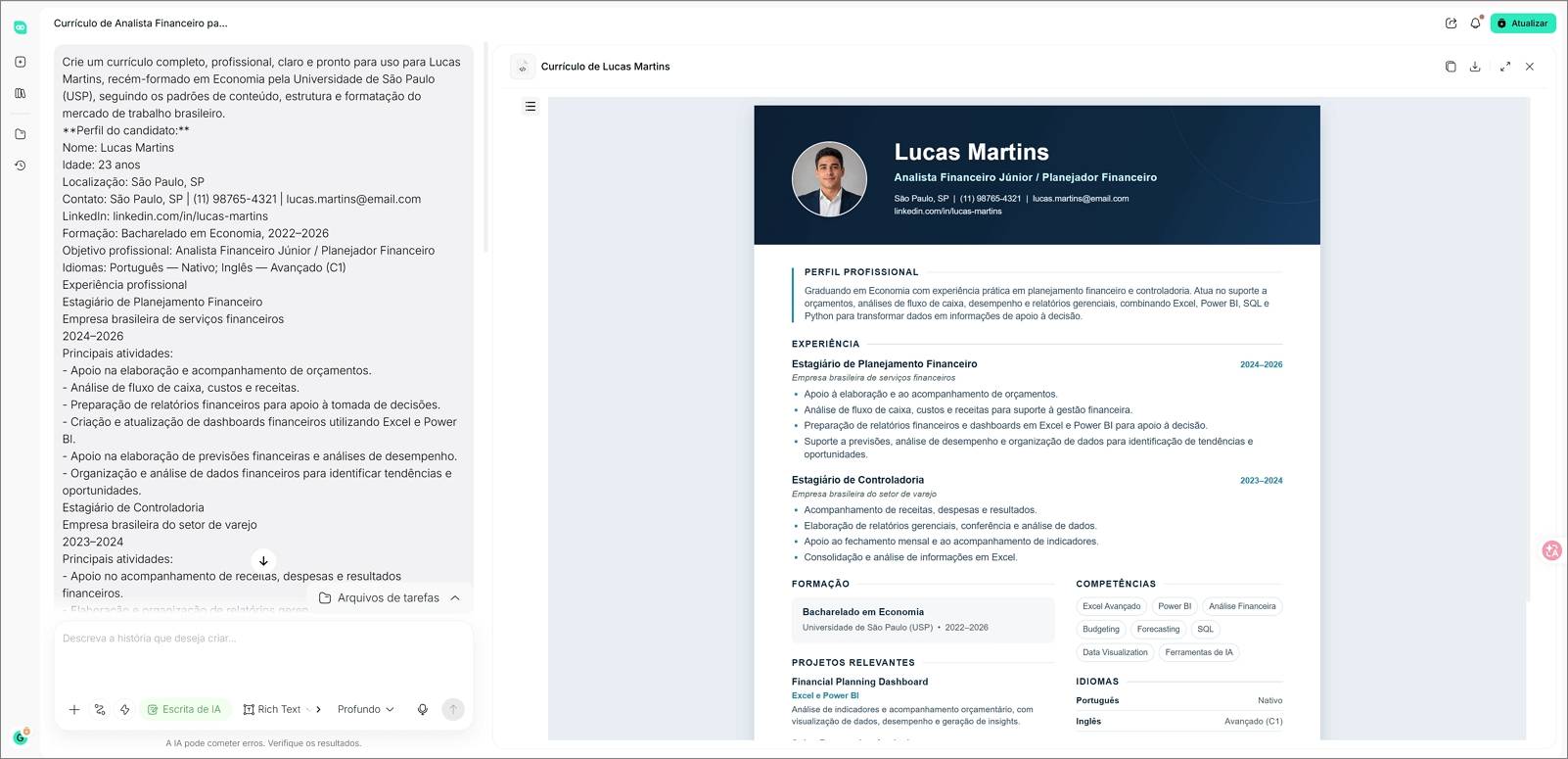Jump to latest message with down arrow
Image resolution: width=1568 pixels, height=759 pixels.
263,561
